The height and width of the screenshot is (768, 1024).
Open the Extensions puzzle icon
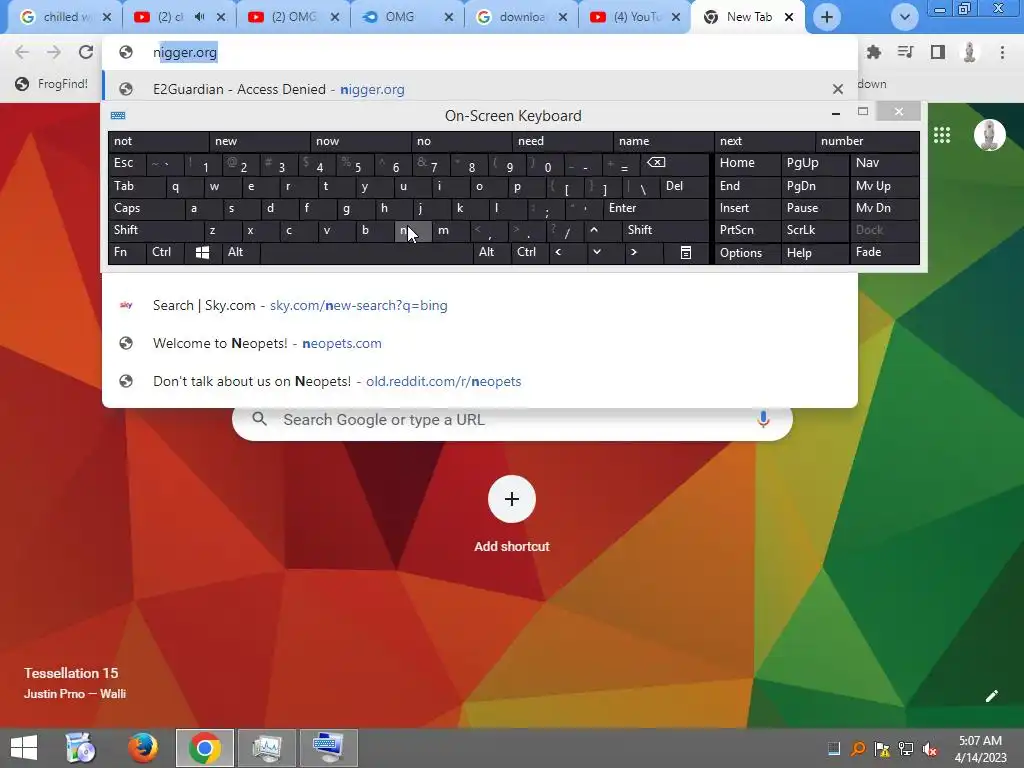click(874, 52)
